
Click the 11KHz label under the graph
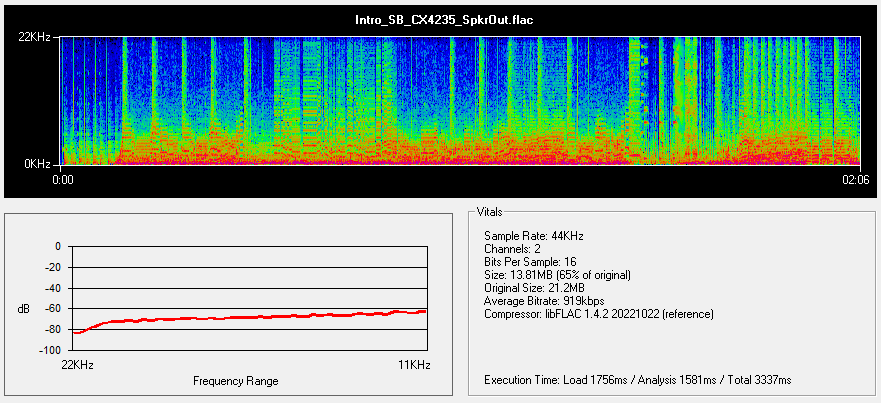pyautogui.click(x=414, y=366)
